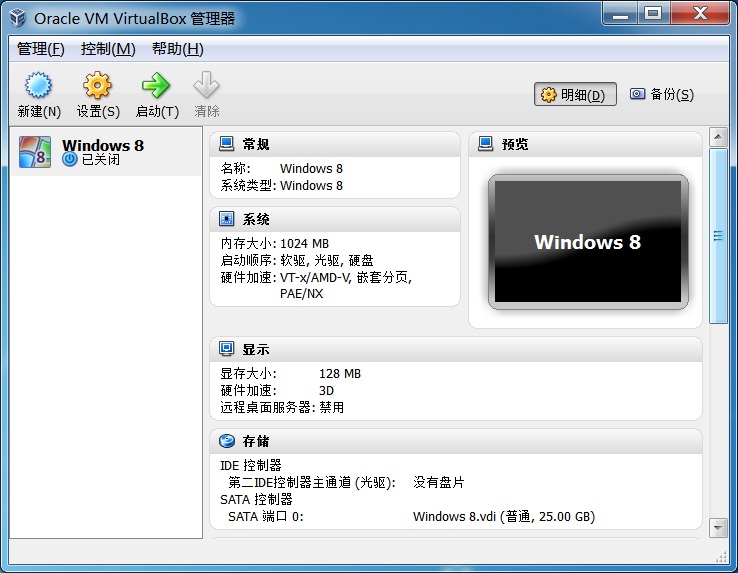Start the VM with 启动(T) arrow
This screenshot has height=573, width=738.
coord(156,85)
